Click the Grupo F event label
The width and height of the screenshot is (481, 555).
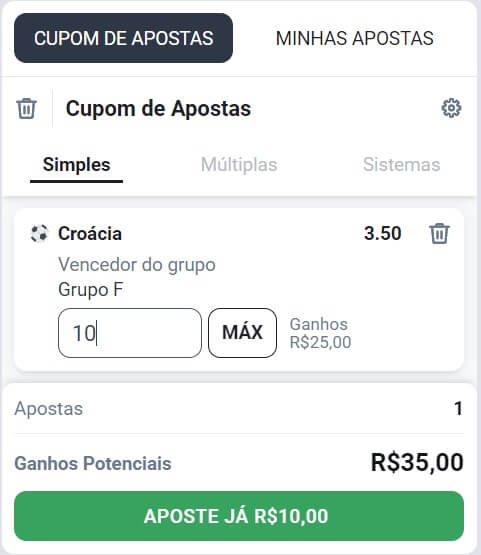coord(91,290)
